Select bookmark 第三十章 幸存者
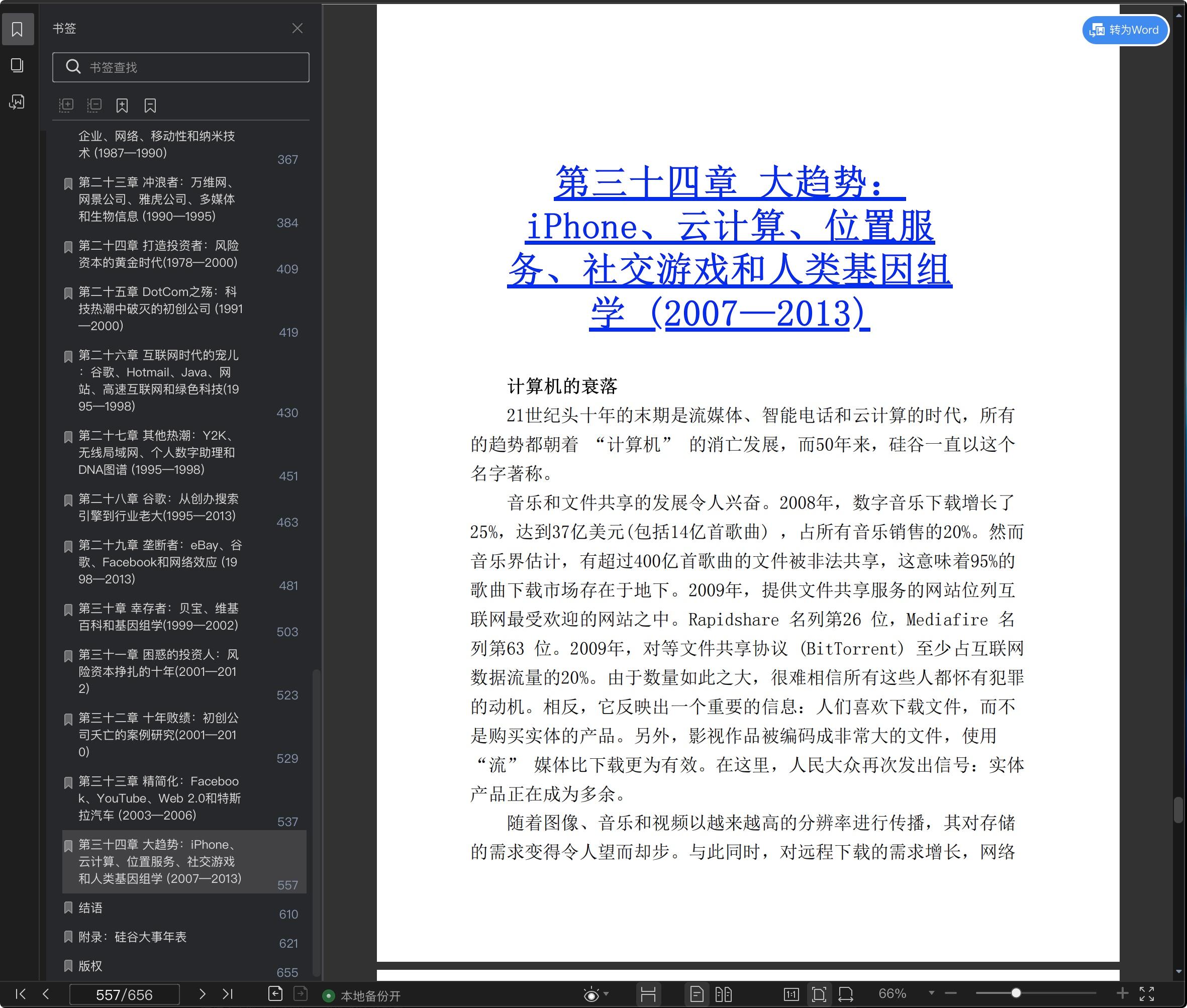Viewport: 1187px width, 1008px height. click(x=184, y=617)
